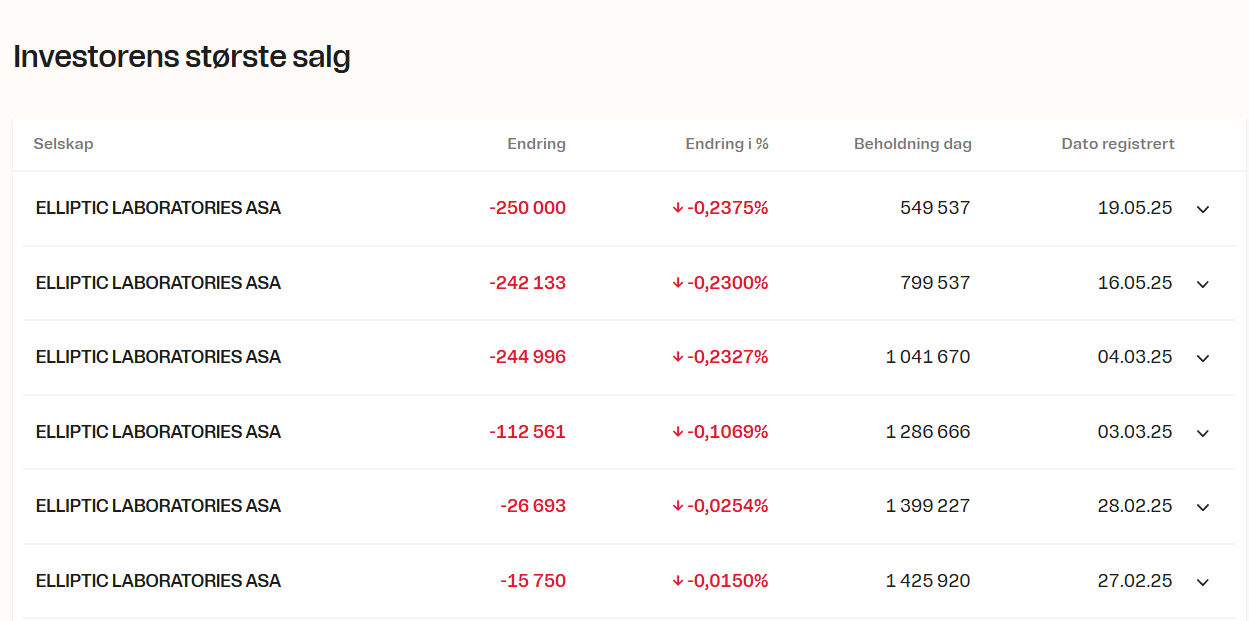
Task: Click the down arrow beside -0,1069%
Action: point(678,432)
